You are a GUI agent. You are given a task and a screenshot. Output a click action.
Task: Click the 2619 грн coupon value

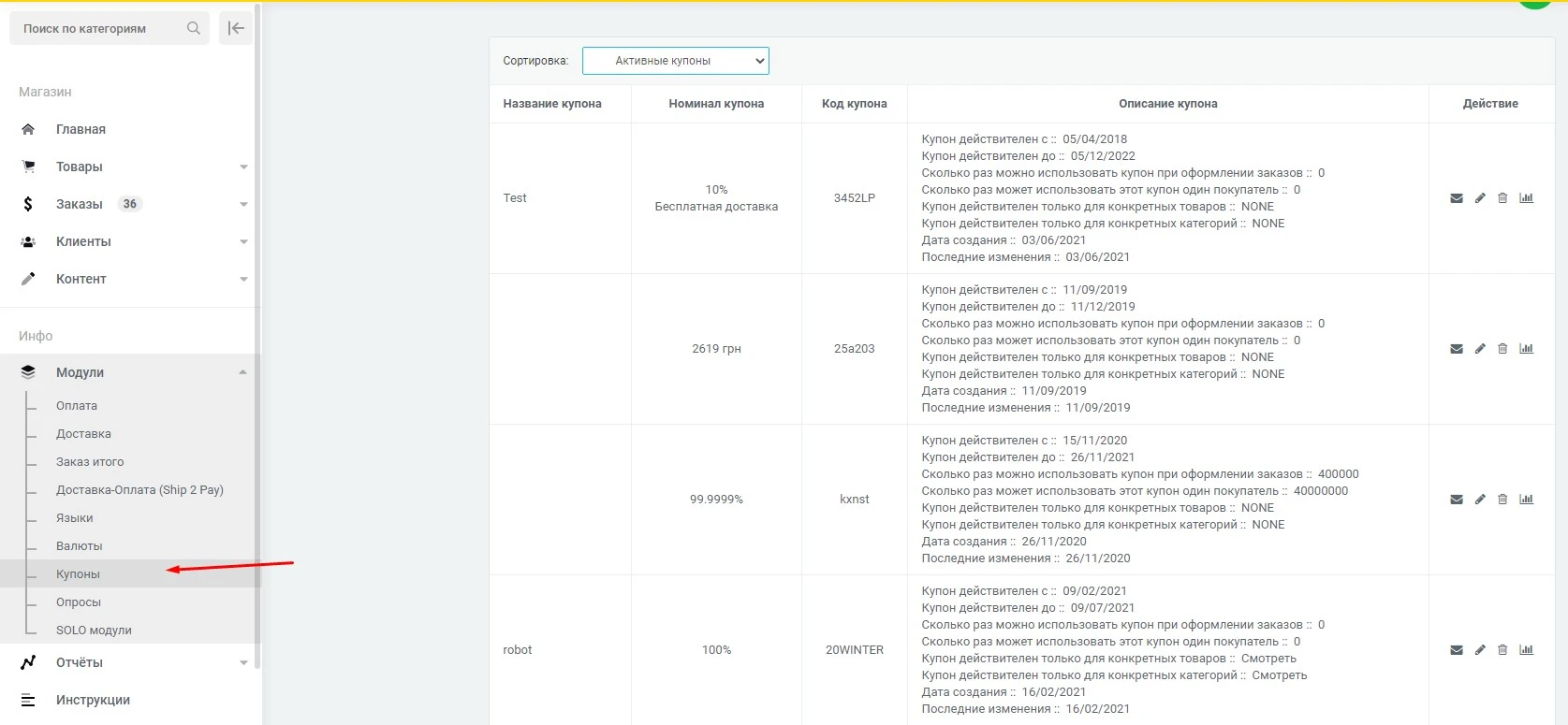pyautogui.click(x=716, y=349)
